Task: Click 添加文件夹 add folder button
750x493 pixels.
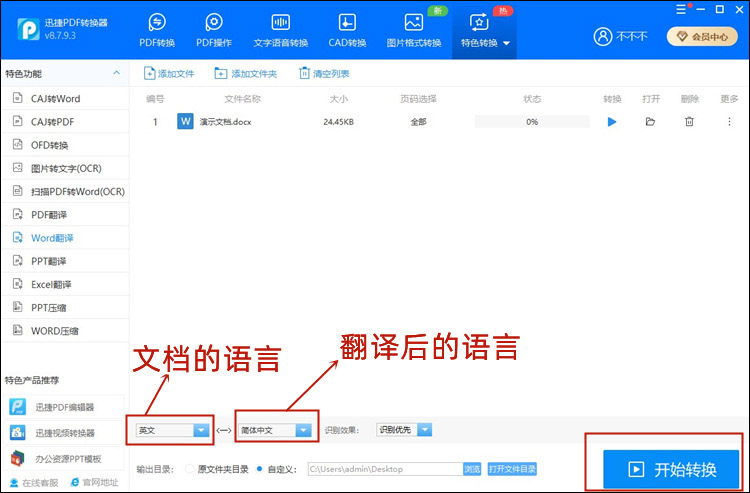Action: tap(246, 74)
